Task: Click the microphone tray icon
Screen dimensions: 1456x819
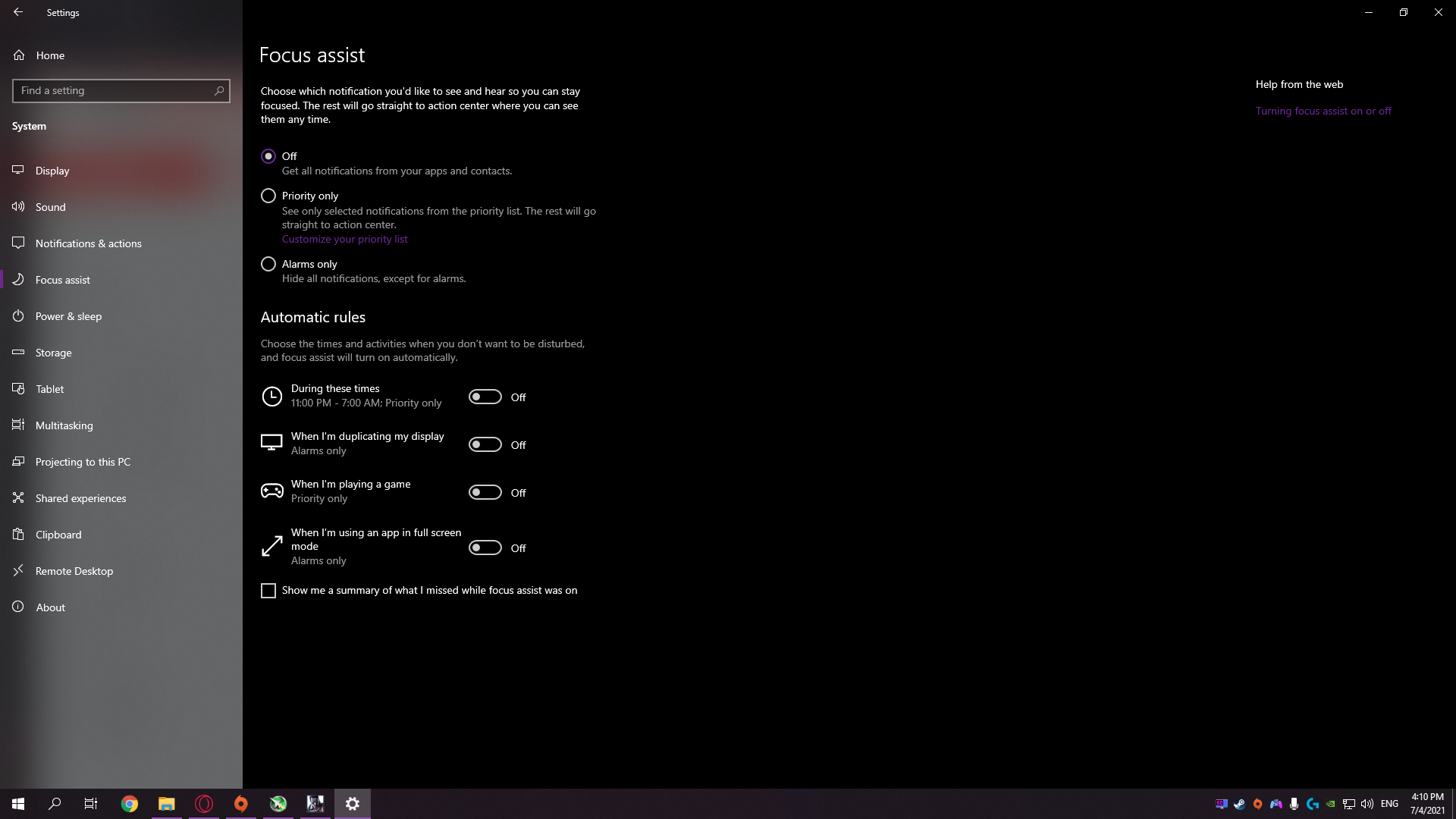Action: click(x=1294, y=804)
